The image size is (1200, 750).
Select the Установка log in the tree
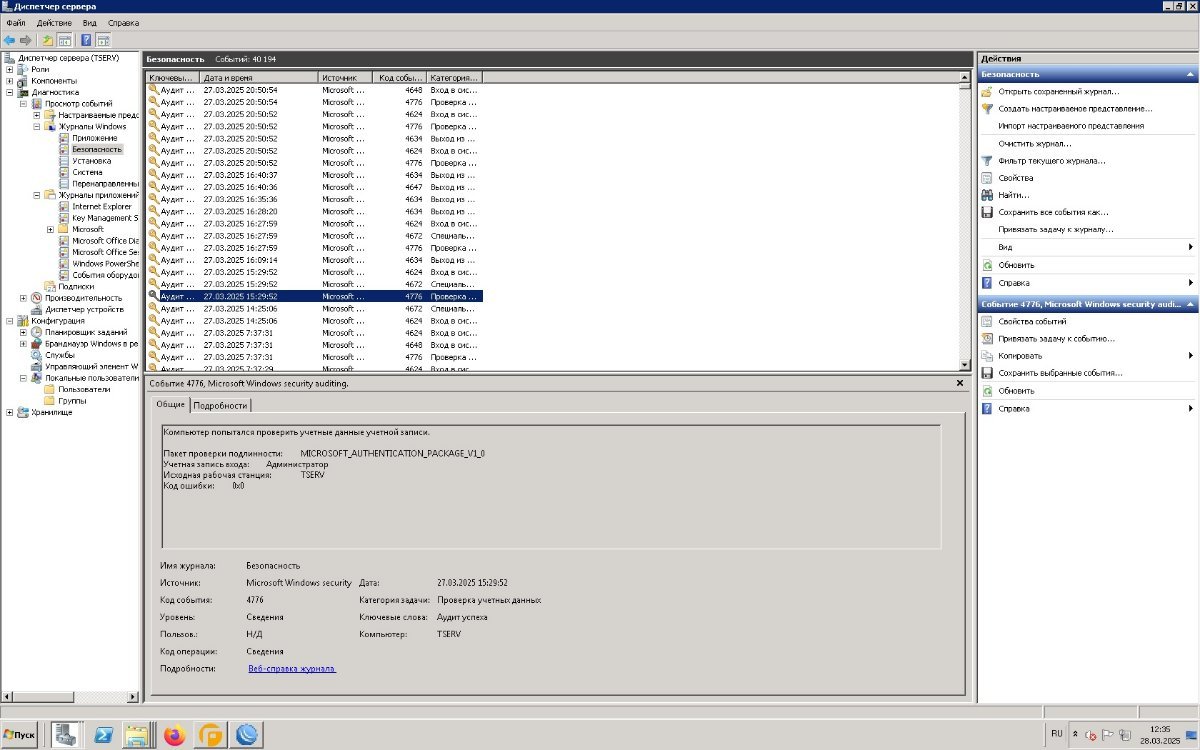pyautogui.click(x=92, y=160)
